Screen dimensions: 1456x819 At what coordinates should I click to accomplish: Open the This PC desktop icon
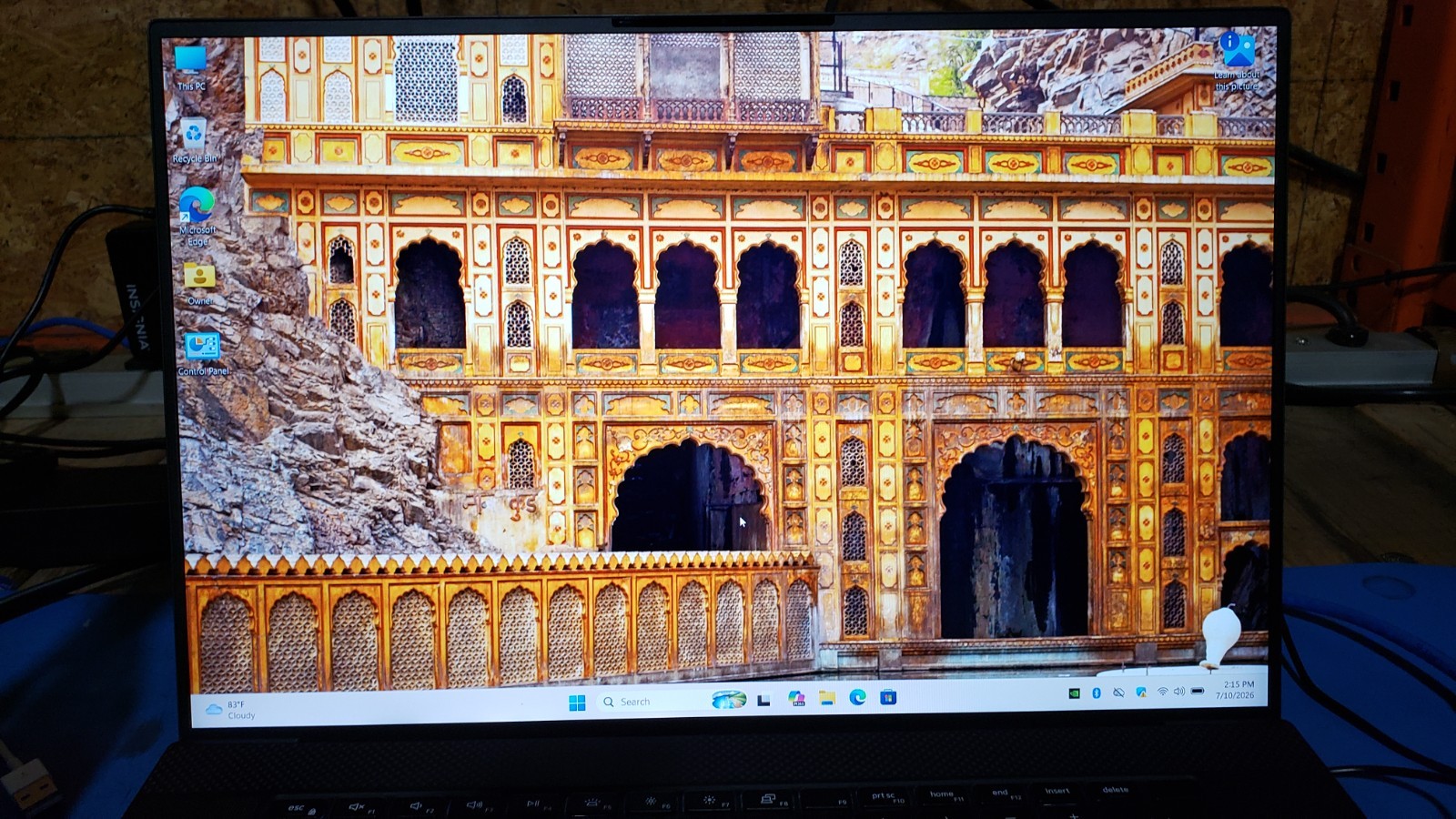(x=191, y=66)
